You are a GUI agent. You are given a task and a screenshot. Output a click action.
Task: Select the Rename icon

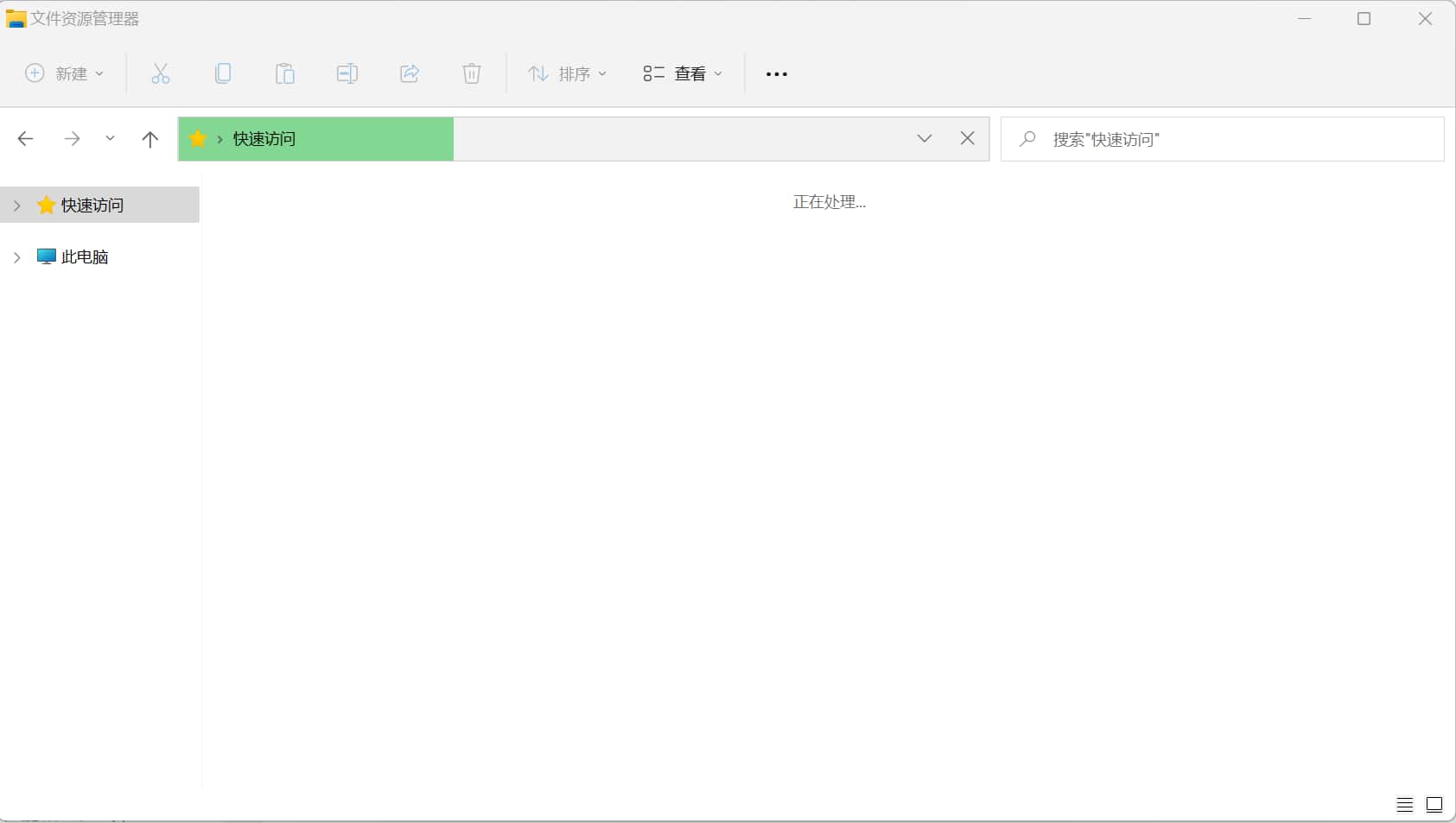(x=347, y=73)
